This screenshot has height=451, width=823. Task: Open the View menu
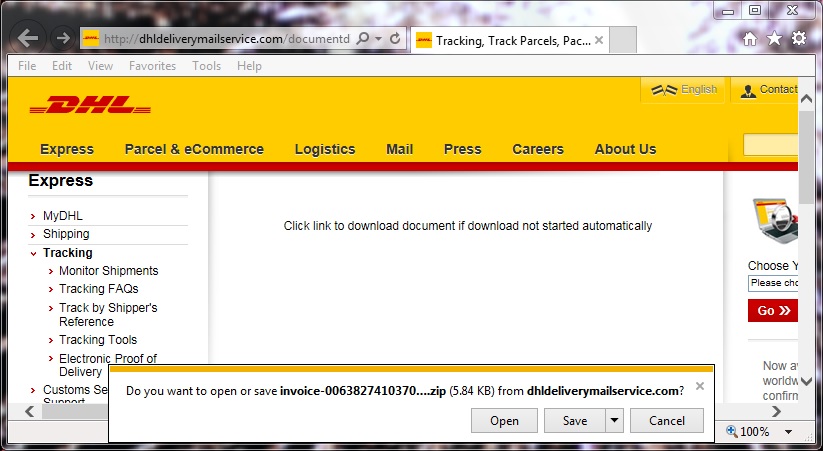point(100,66)
